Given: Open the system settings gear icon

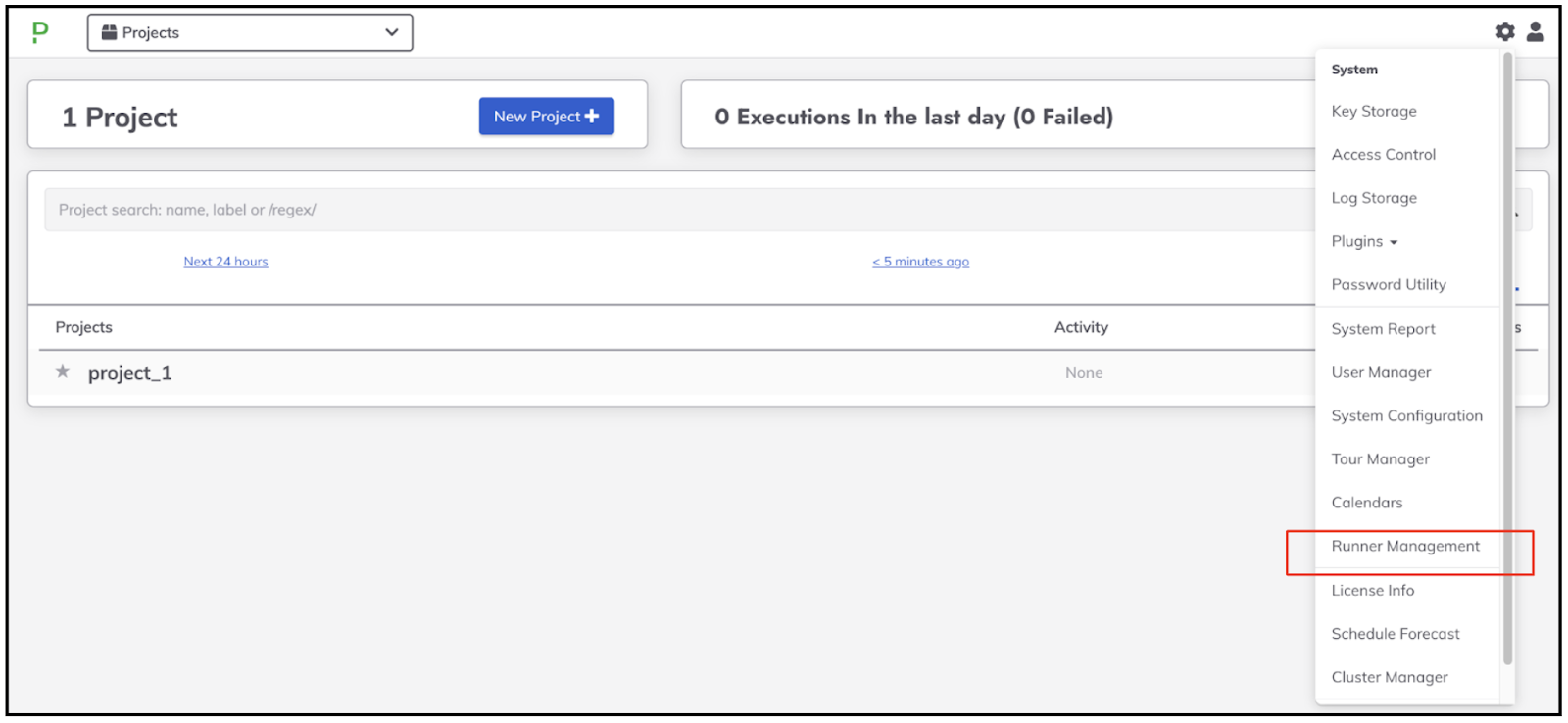Looking at the screenshot, I should 1505,32.
